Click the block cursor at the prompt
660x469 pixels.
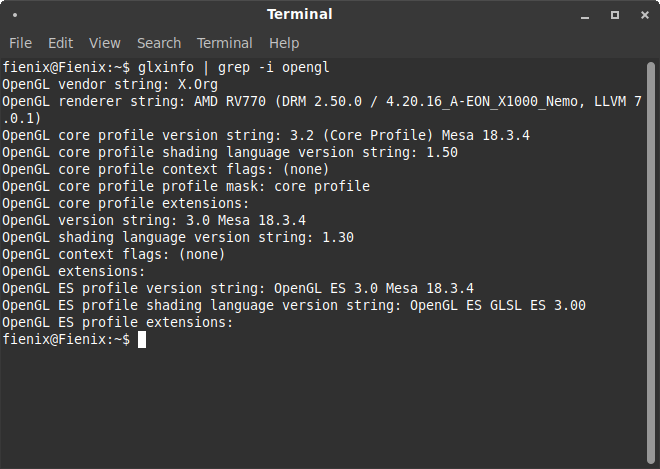click(142, 340)
